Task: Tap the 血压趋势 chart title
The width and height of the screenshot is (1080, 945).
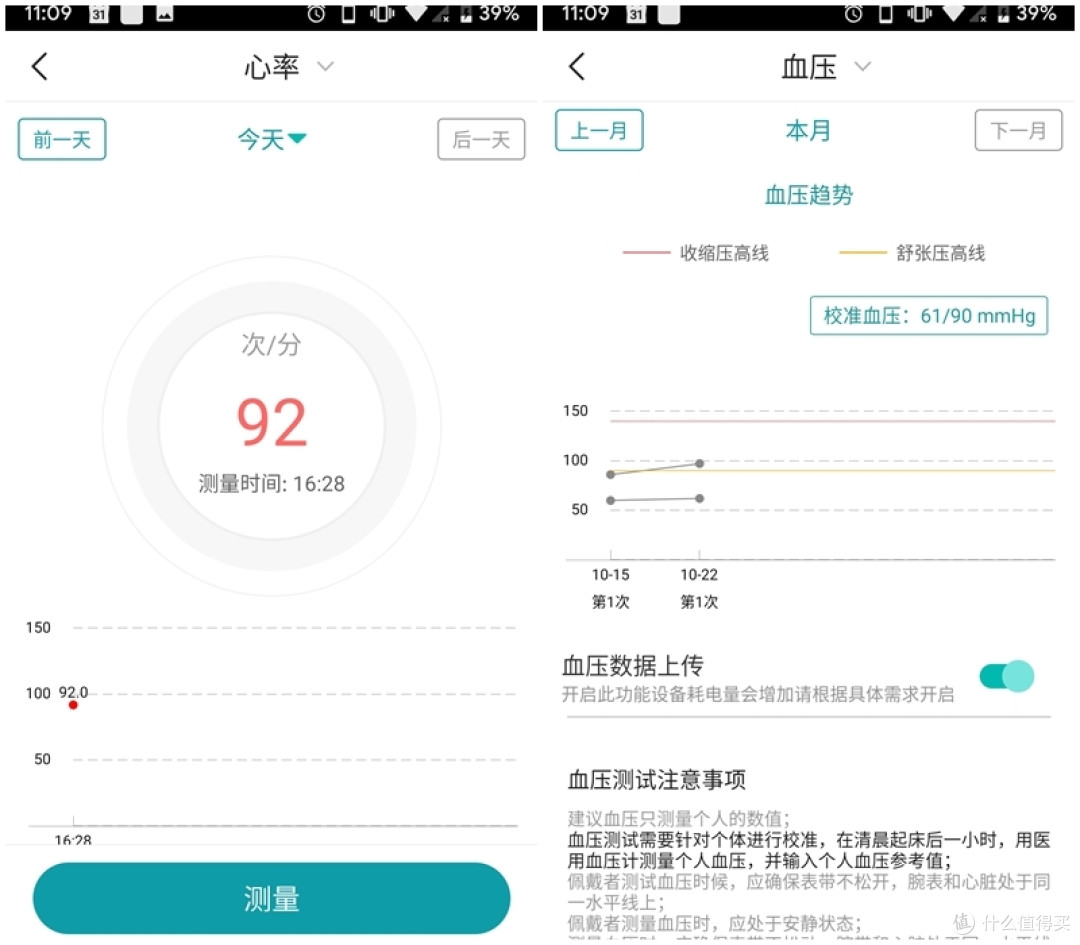Action: [809, 195]
